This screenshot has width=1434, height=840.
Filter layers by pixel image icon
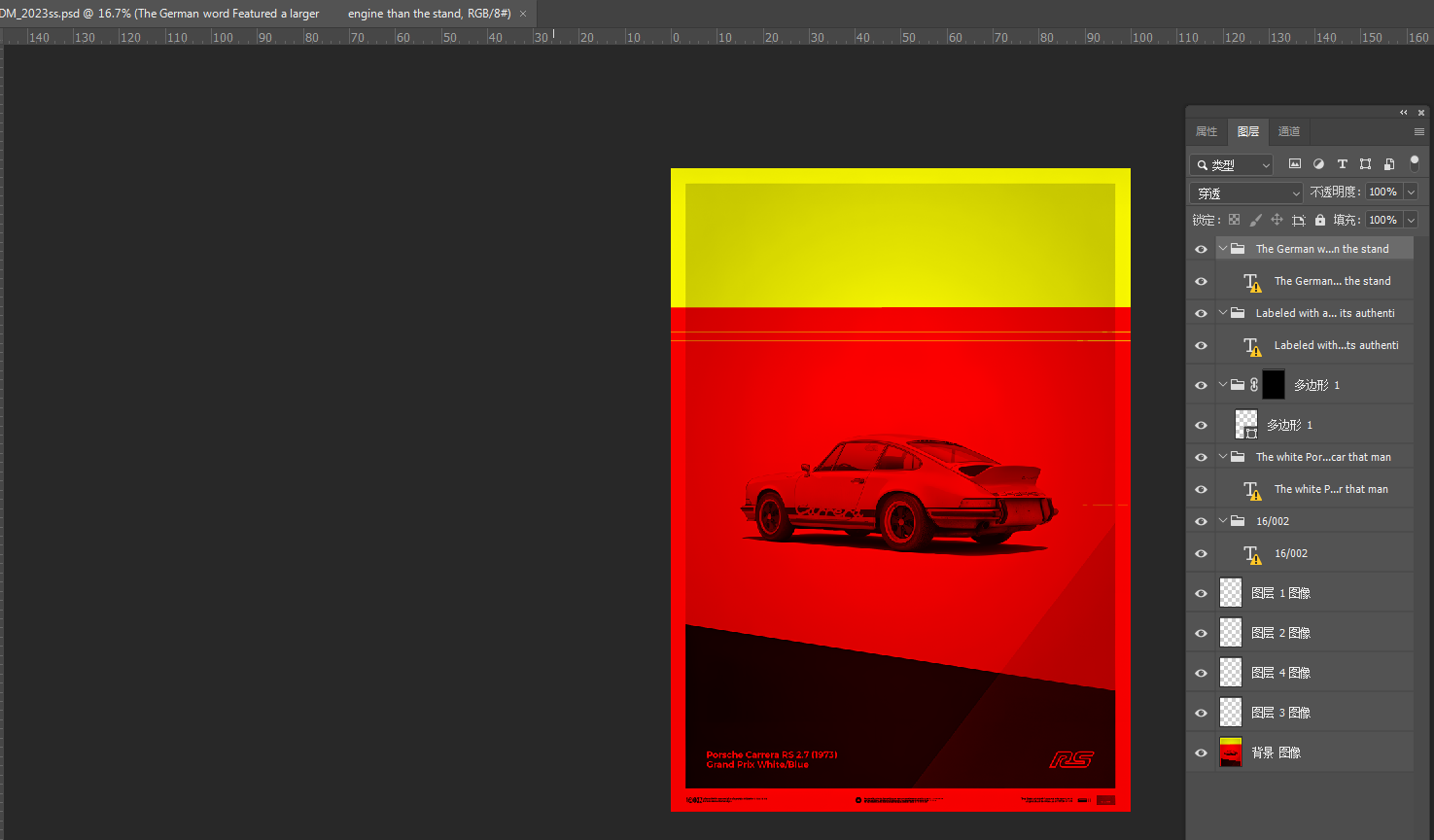(x=1295, y=164)
